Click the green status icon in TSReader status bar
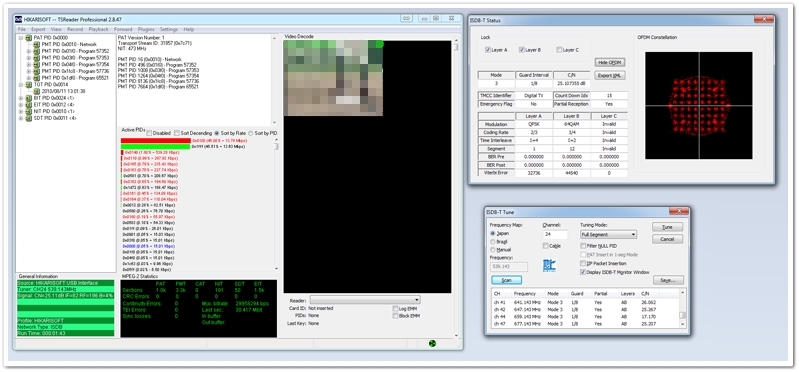The image size is (799, 372). [x=433, y=343]
